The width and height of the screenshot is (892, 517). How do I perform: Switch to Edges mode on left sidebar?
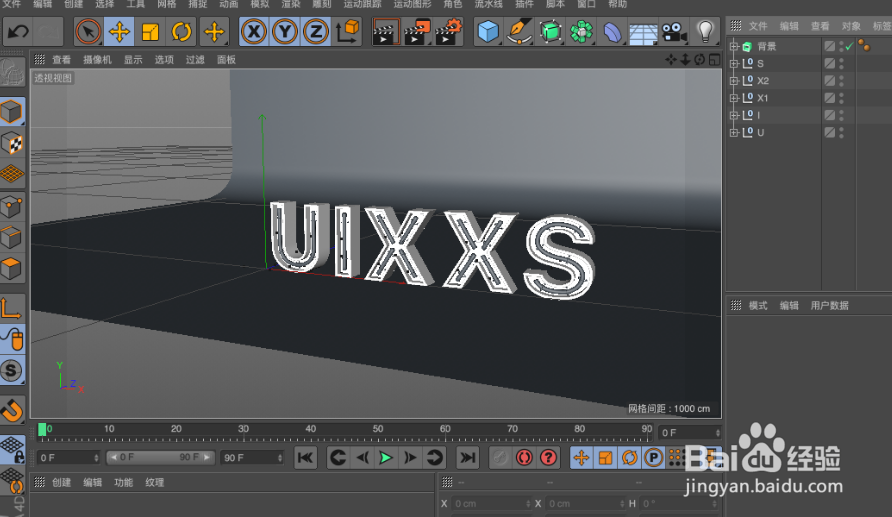point(12,237)
